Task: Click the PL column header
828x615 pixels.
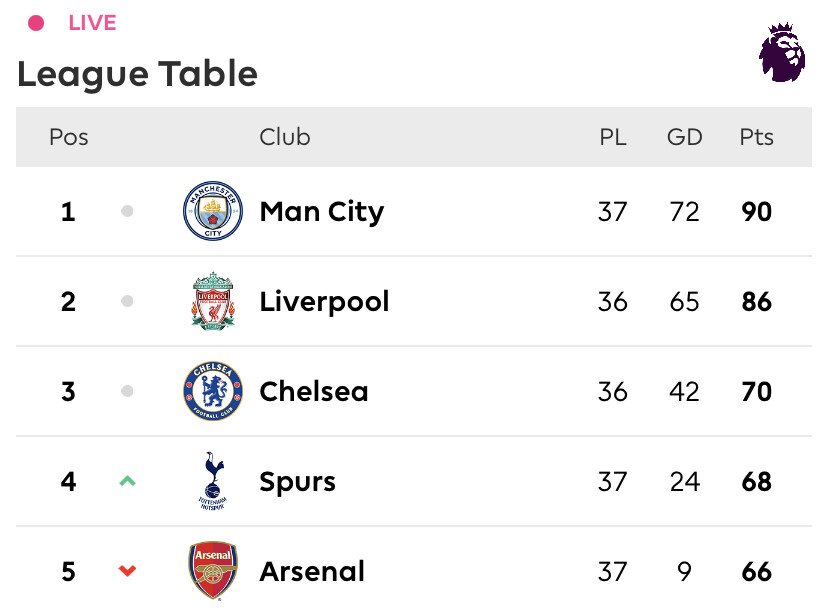Action: [613, 137]
